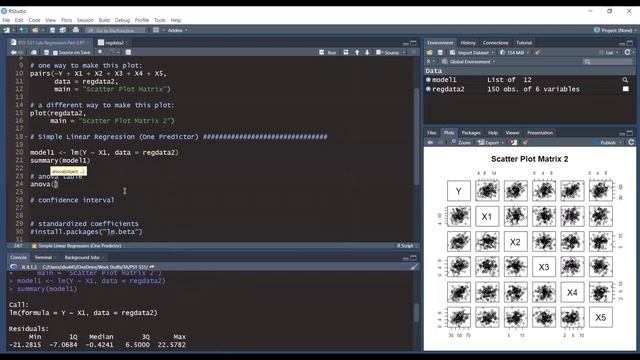Open Addins dropdown menu
Viewport: 640px width, 360px height.
[178, 30]
